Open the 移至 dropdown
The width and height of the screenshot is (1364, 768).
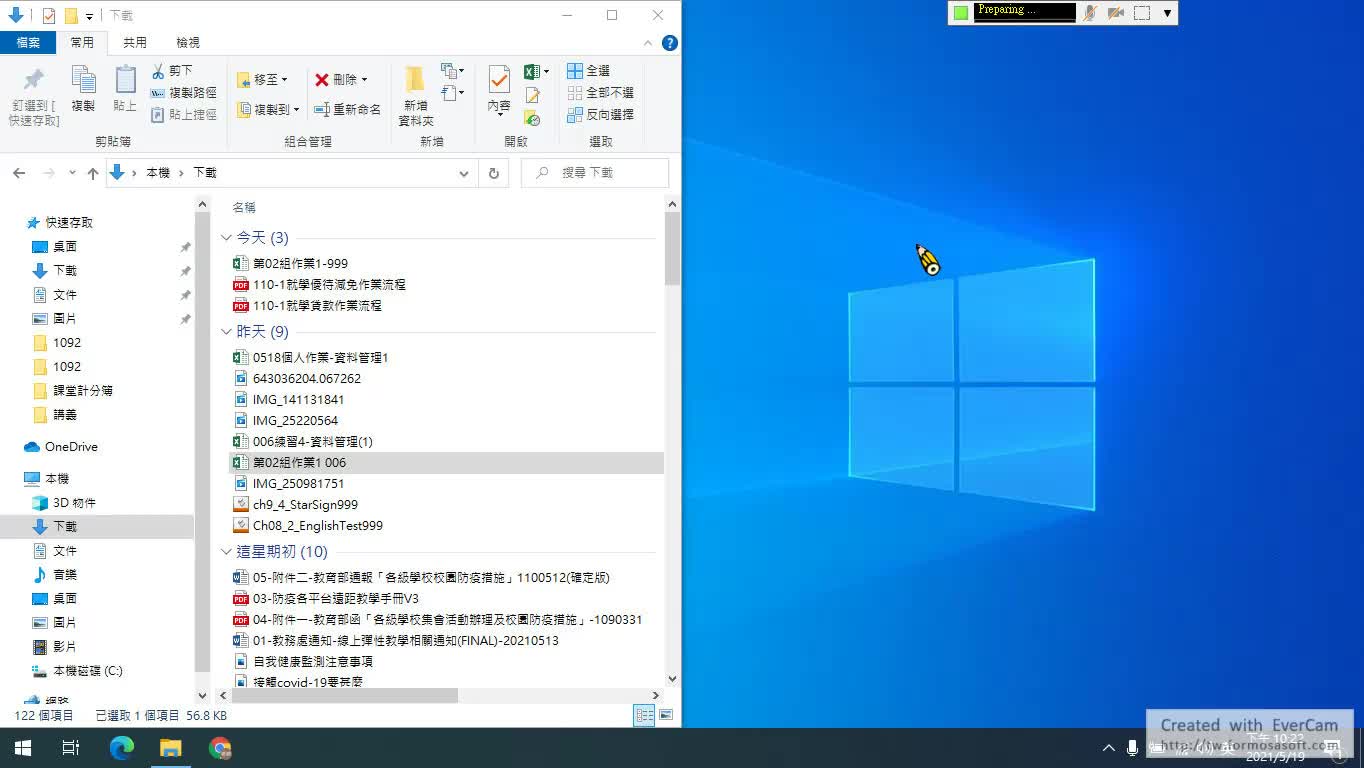(262, 80)
